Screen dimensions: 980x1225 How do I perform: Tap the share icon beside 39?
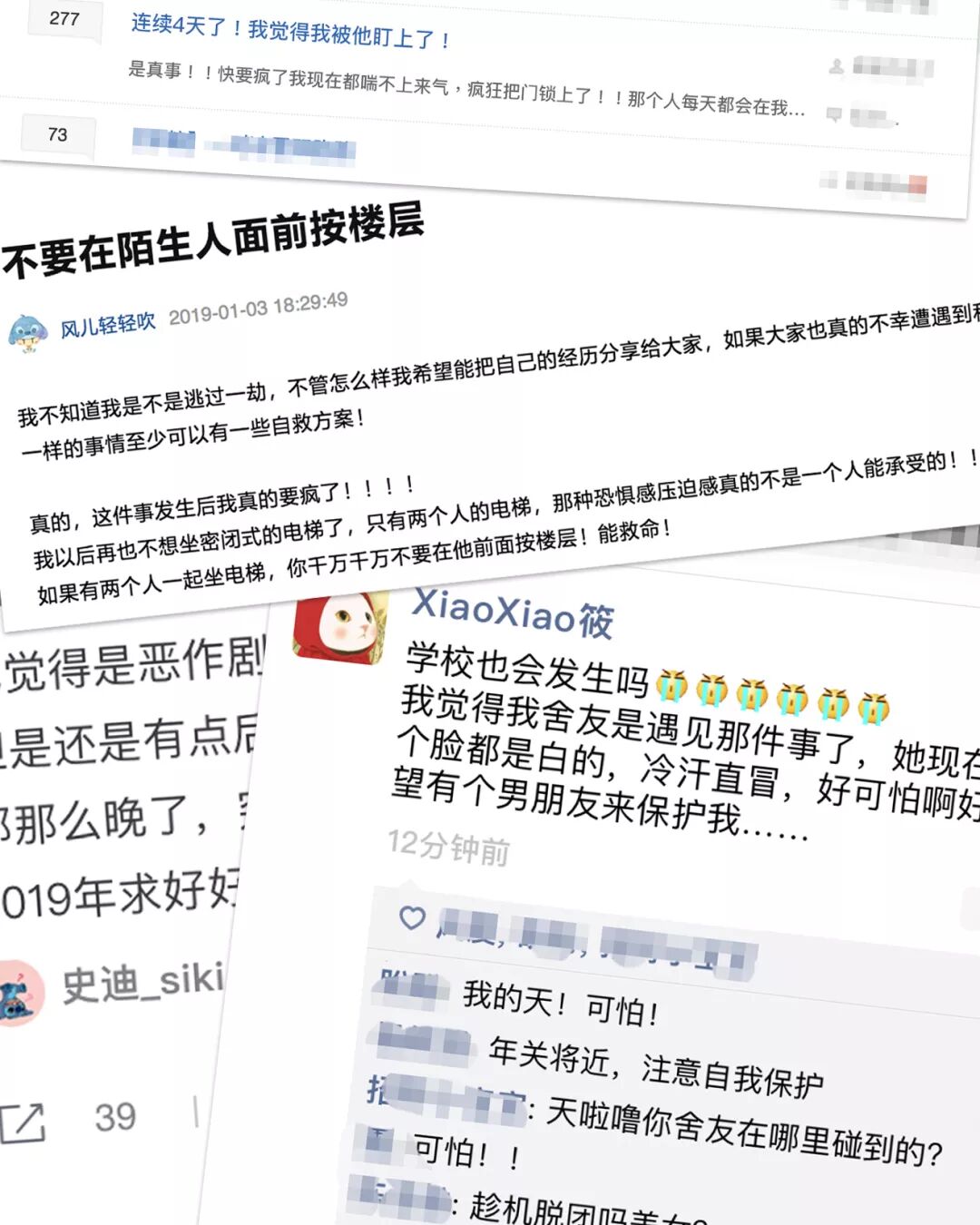(22, 1122)
